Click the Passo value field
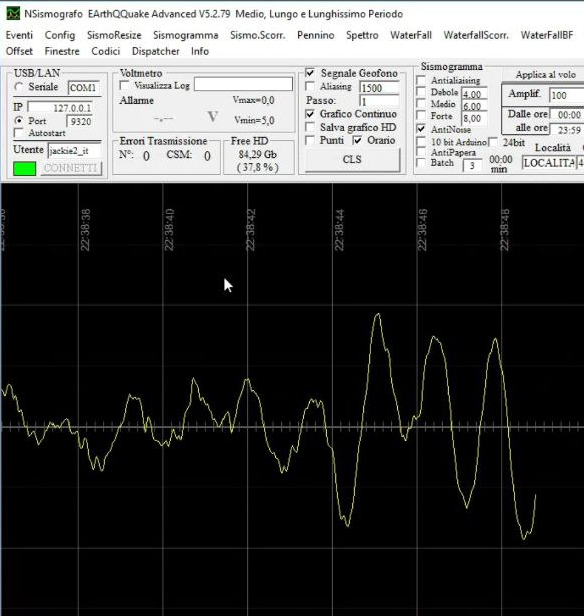The height and width of the screenshot is (616, 584). (379, 101)
